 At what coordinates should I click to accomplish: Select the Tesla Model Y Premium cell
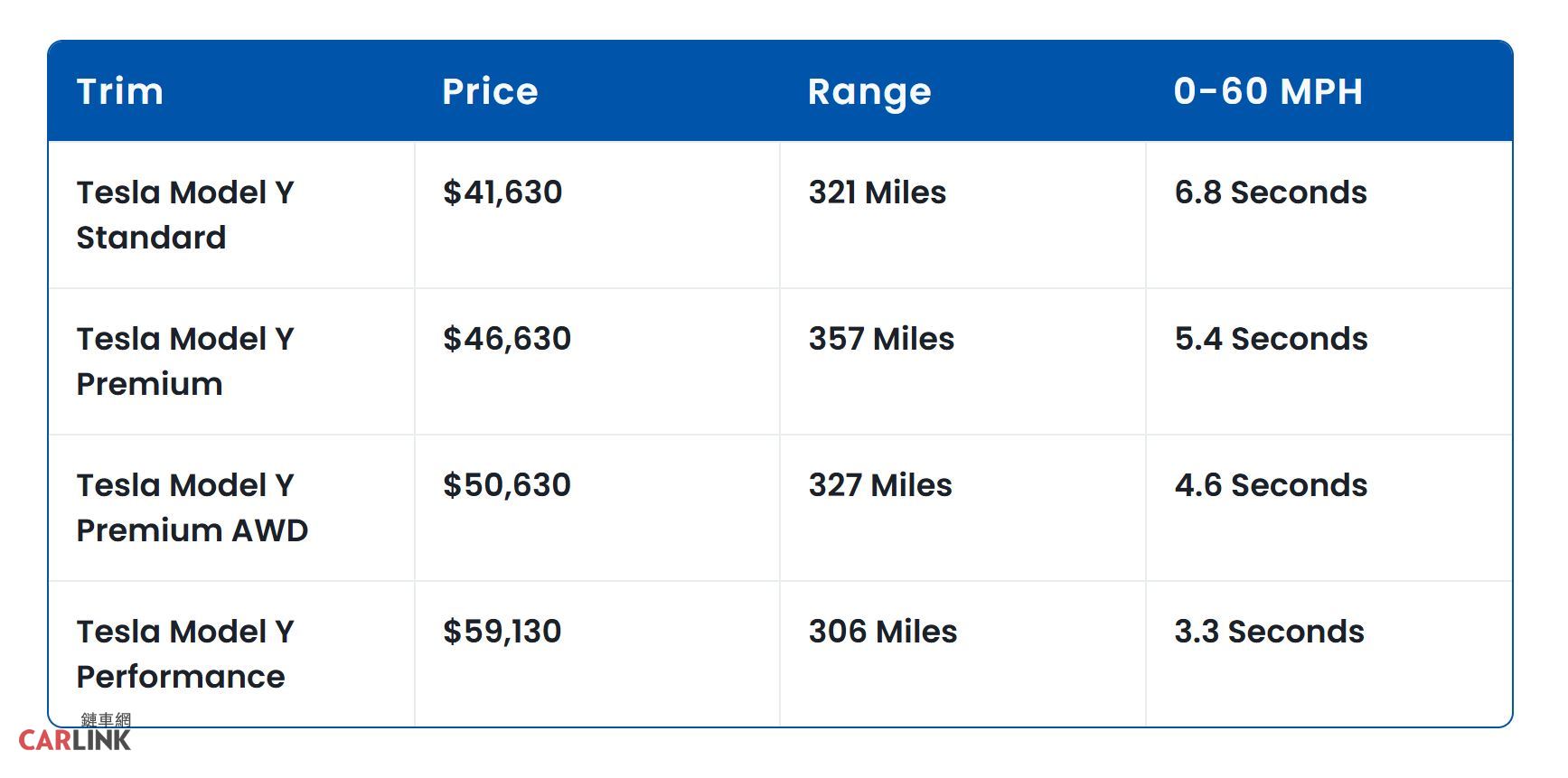(185, 361)
